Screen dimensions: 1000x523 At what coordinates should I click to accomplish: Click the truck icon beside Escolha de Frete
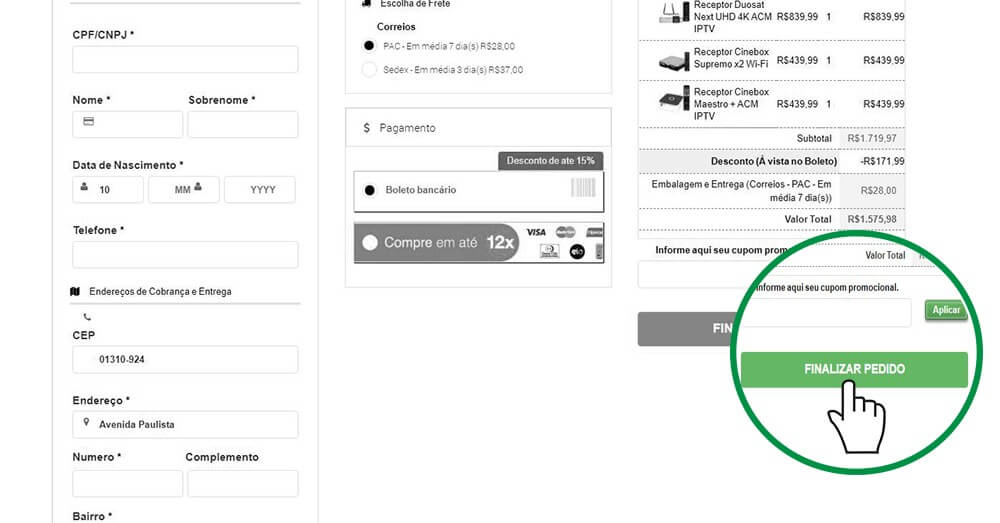[367, 4]
